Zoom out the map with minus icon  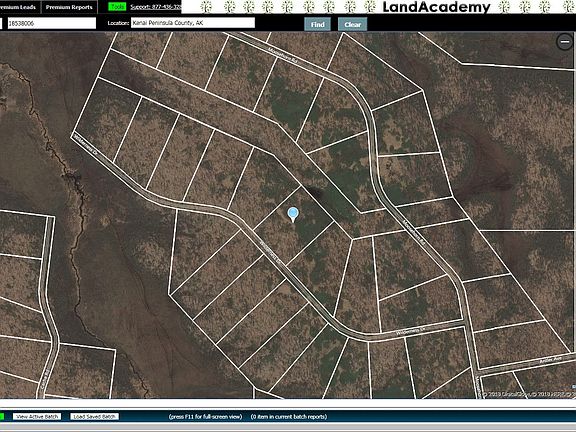coord(565,42)
